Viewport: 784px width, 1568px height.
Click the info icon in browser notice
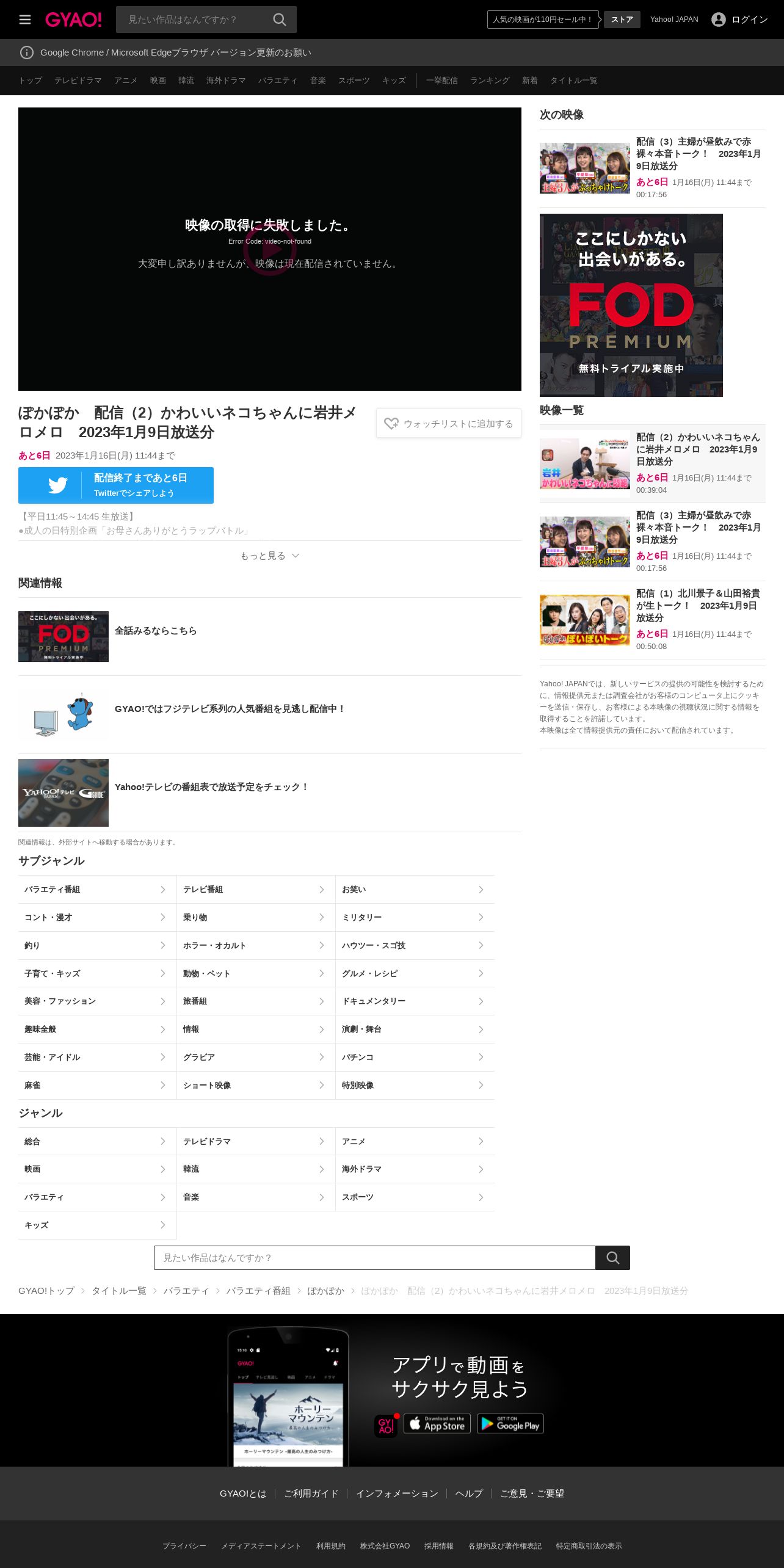pos(27,53)
